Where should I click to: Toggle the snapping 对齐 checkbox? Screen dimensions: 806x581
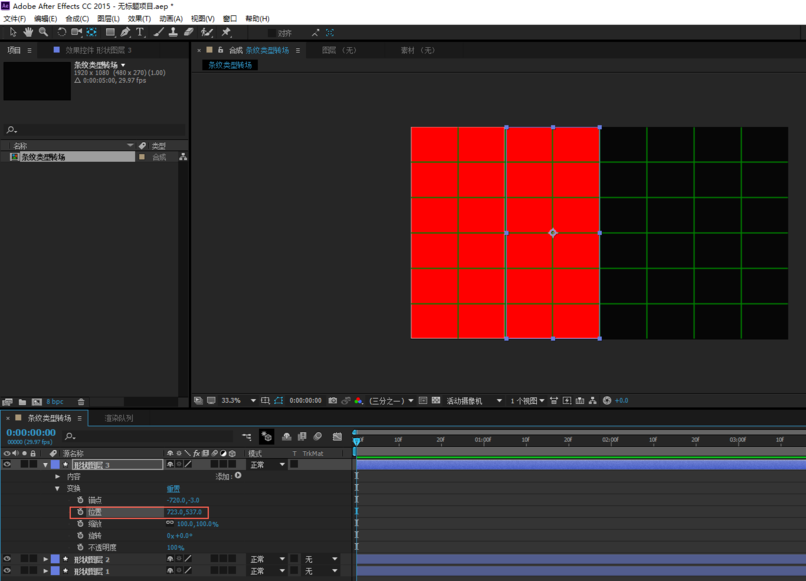pos(271,33)
